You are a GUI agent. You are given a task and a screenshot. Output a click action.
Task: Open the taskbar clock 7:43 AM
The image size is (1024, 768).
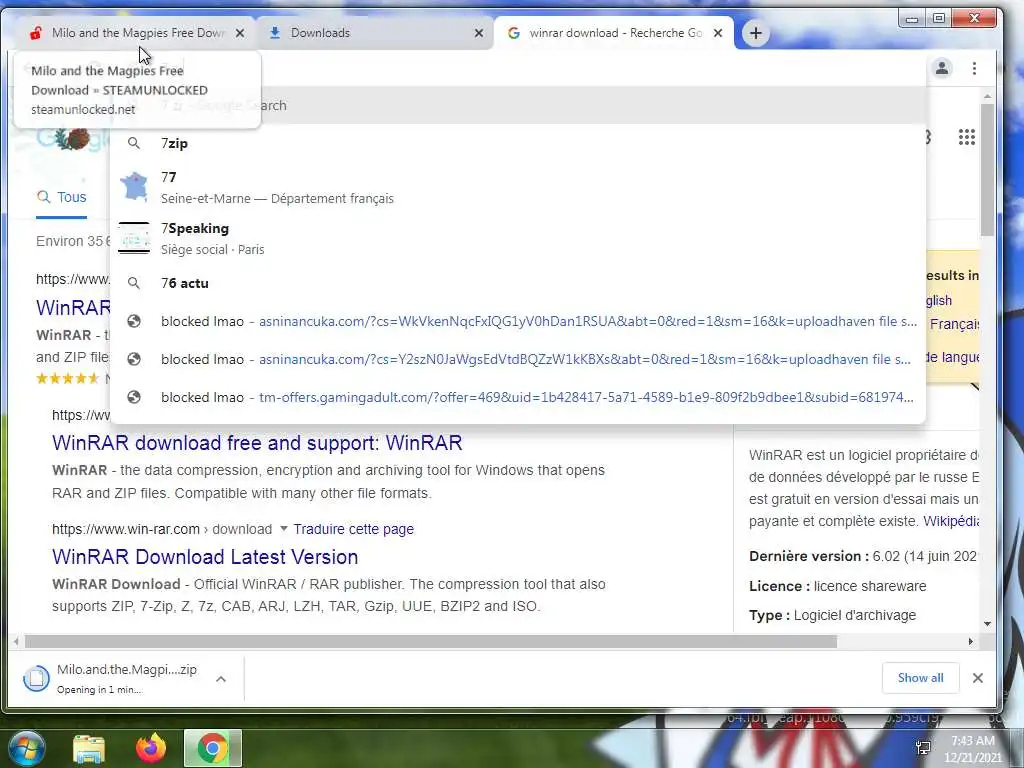point(972,749)
